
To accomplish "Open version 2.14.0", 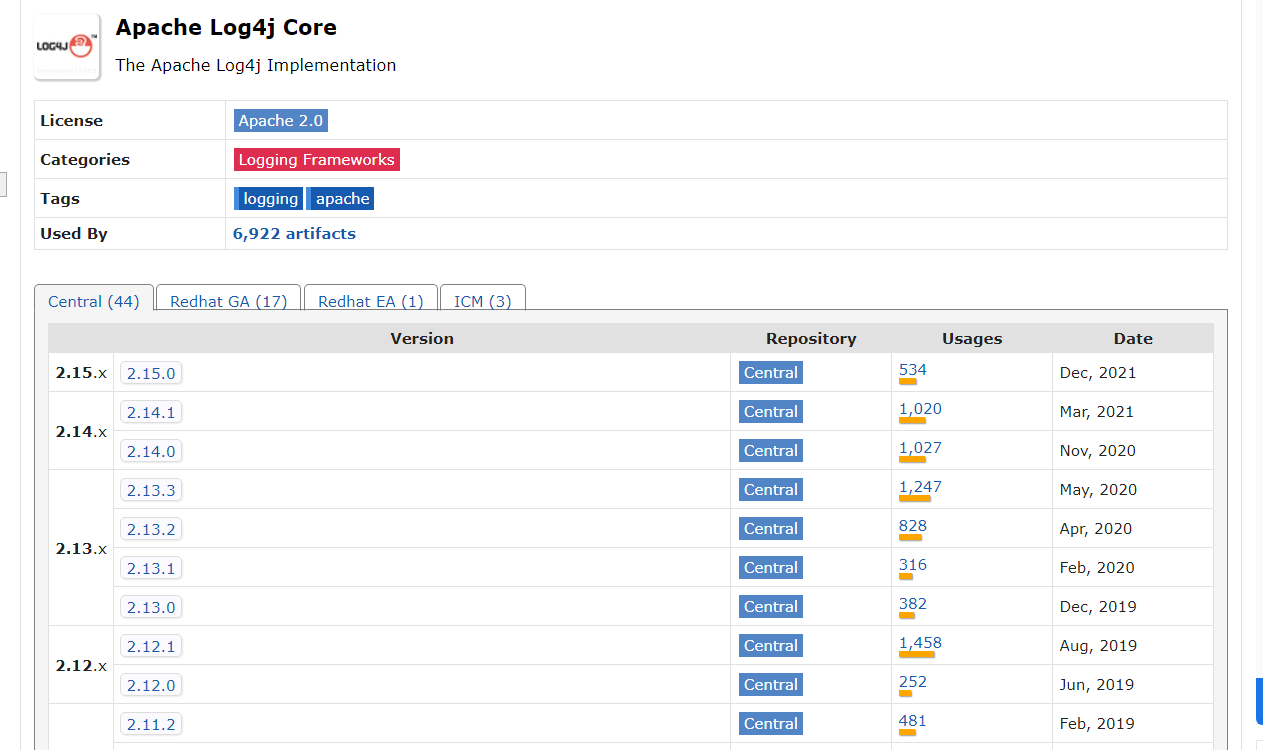I will pyautogui.click(x=151, y=451).
